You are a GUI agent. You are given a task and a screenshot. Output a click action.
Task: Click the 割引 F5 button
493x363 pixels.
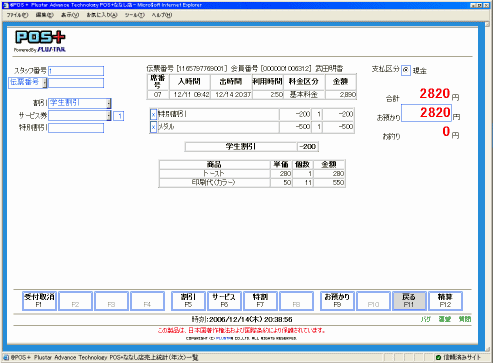[188, 301]
